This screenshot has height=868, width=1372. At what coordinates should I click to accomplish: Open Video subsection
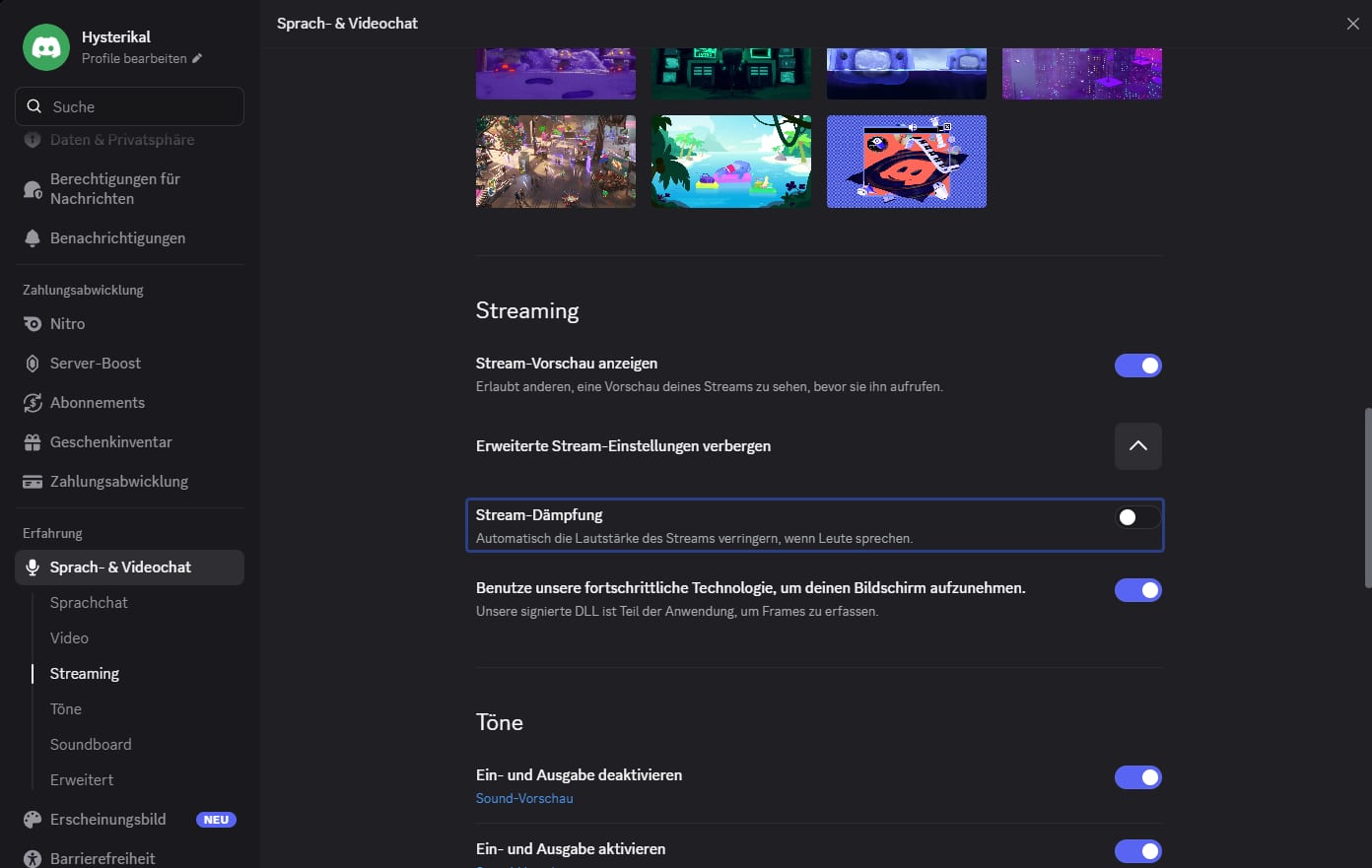click(69, 638)
